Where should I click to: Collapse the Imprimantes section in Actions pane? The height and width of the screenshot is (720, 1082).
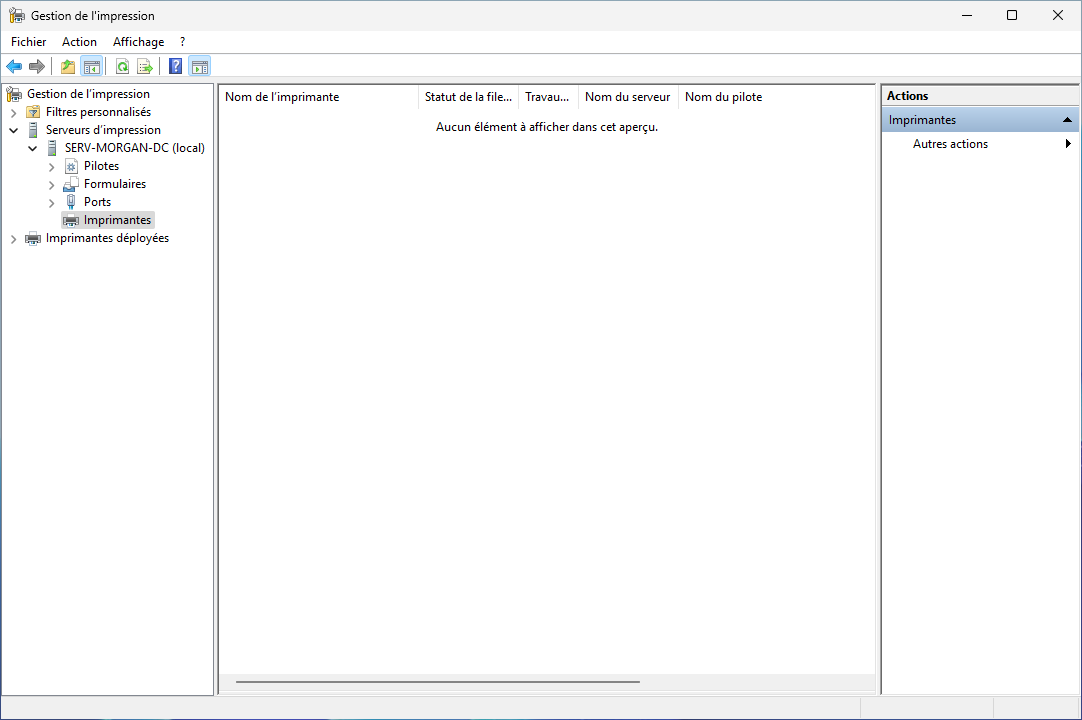click(x=1067, y=120)
